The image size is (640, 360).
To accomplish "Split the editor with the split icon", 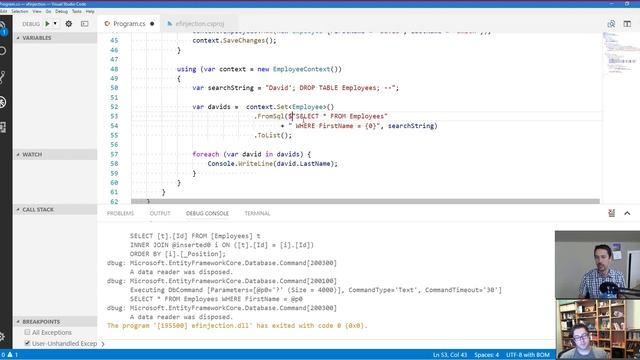I will (x=627, y=24).
